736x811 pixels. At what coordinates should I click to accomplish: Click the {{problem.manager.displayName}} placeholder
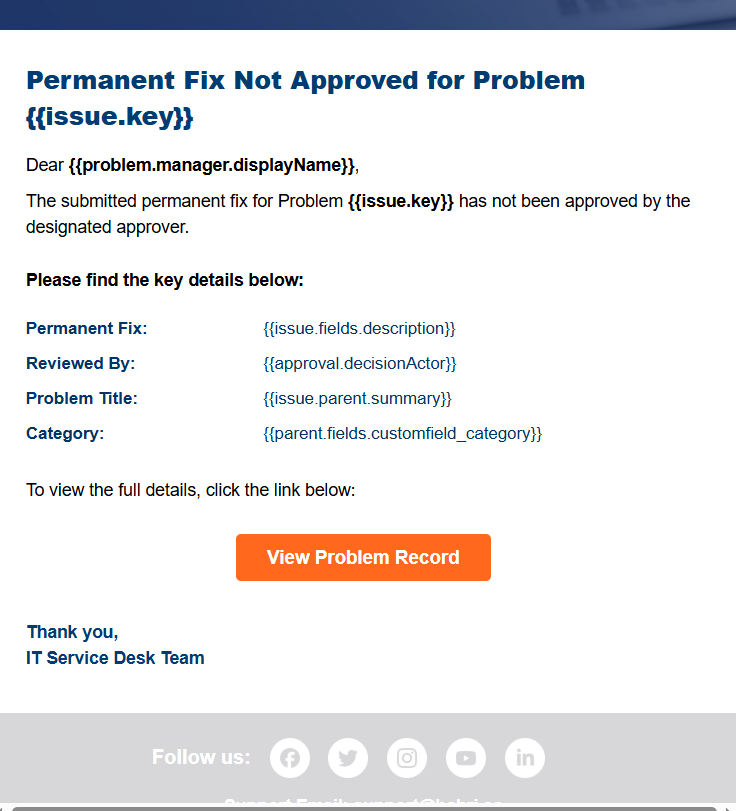(212, 165)
